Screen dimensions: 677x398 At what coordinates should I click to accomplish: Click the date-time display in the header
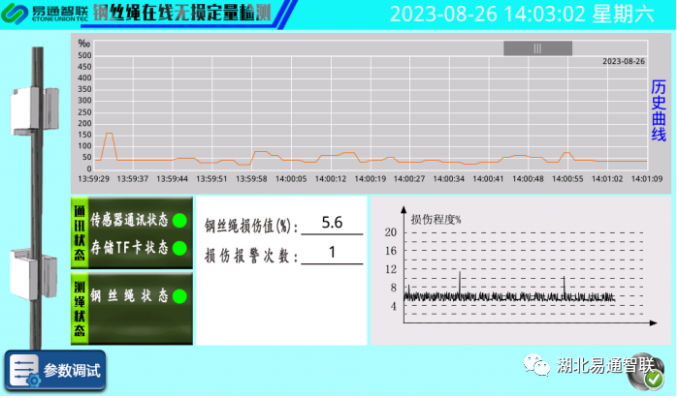(522, 14)
